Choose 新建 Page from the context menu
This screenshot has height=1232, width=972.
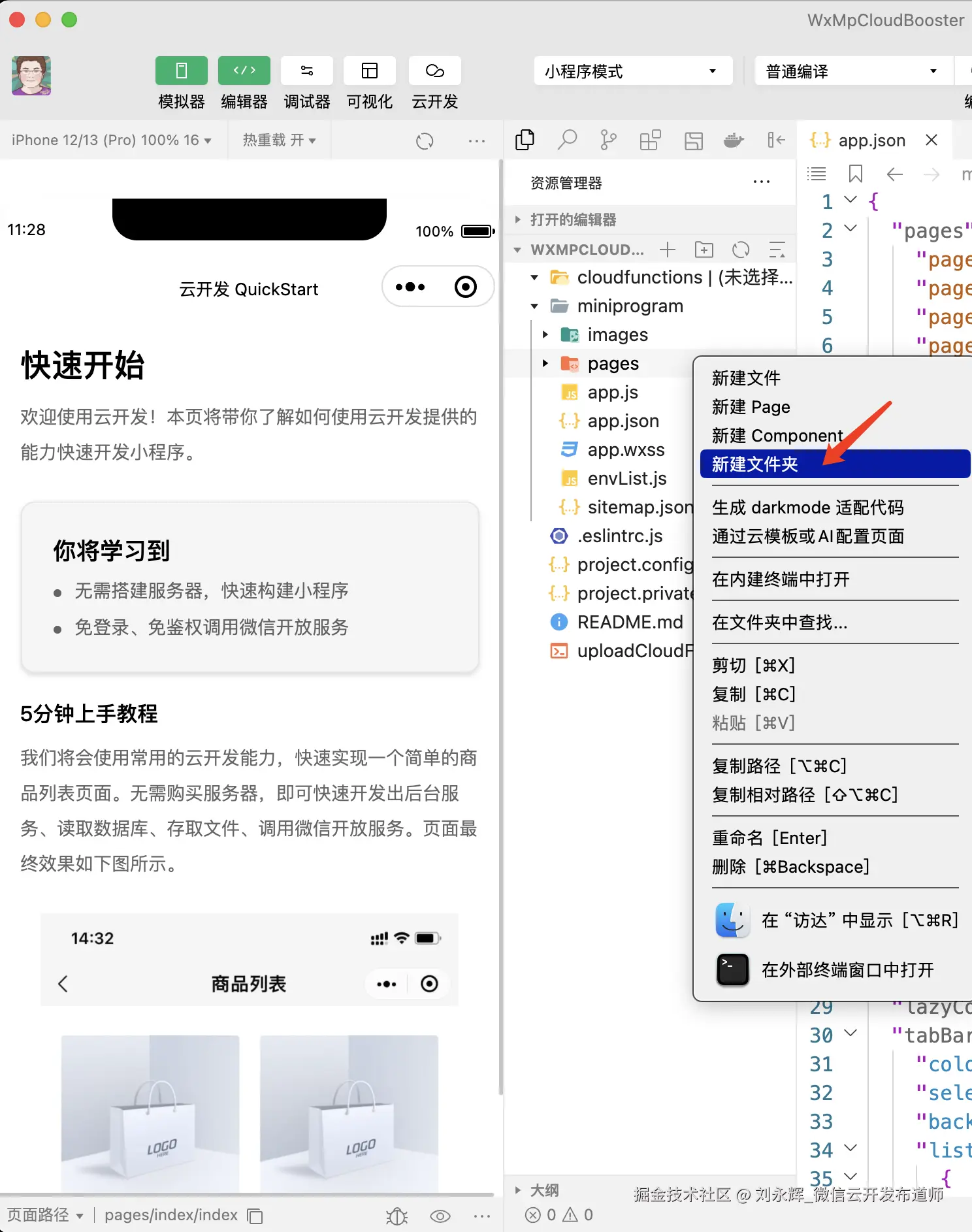835,407
